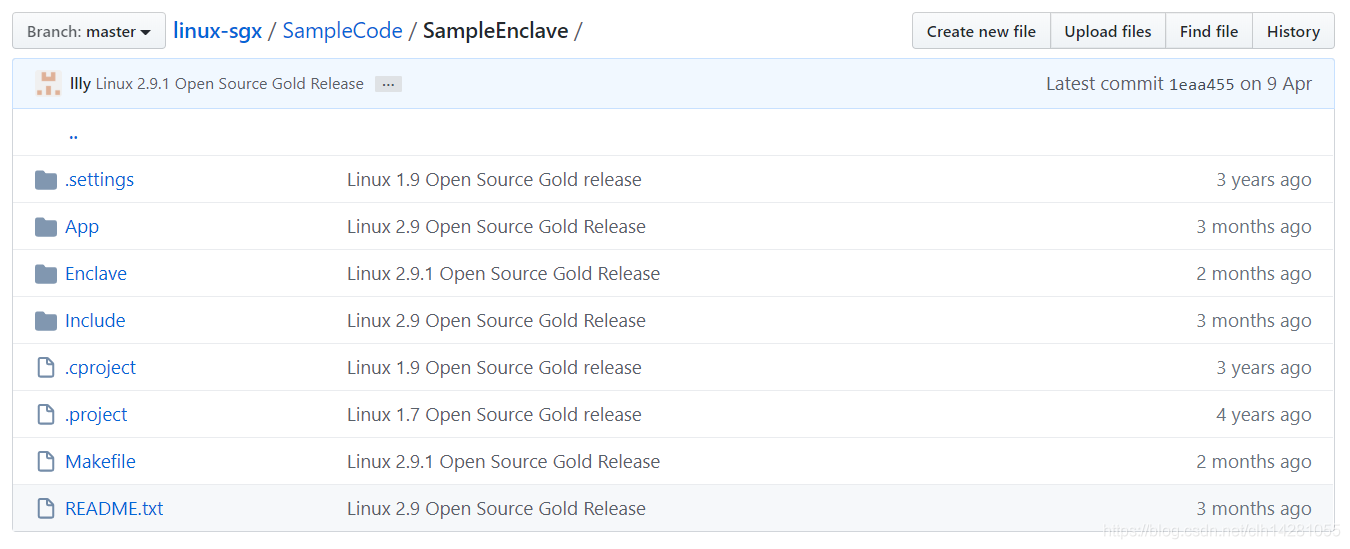Open the .project file
Screen dimensions: 1350x549
96,415
